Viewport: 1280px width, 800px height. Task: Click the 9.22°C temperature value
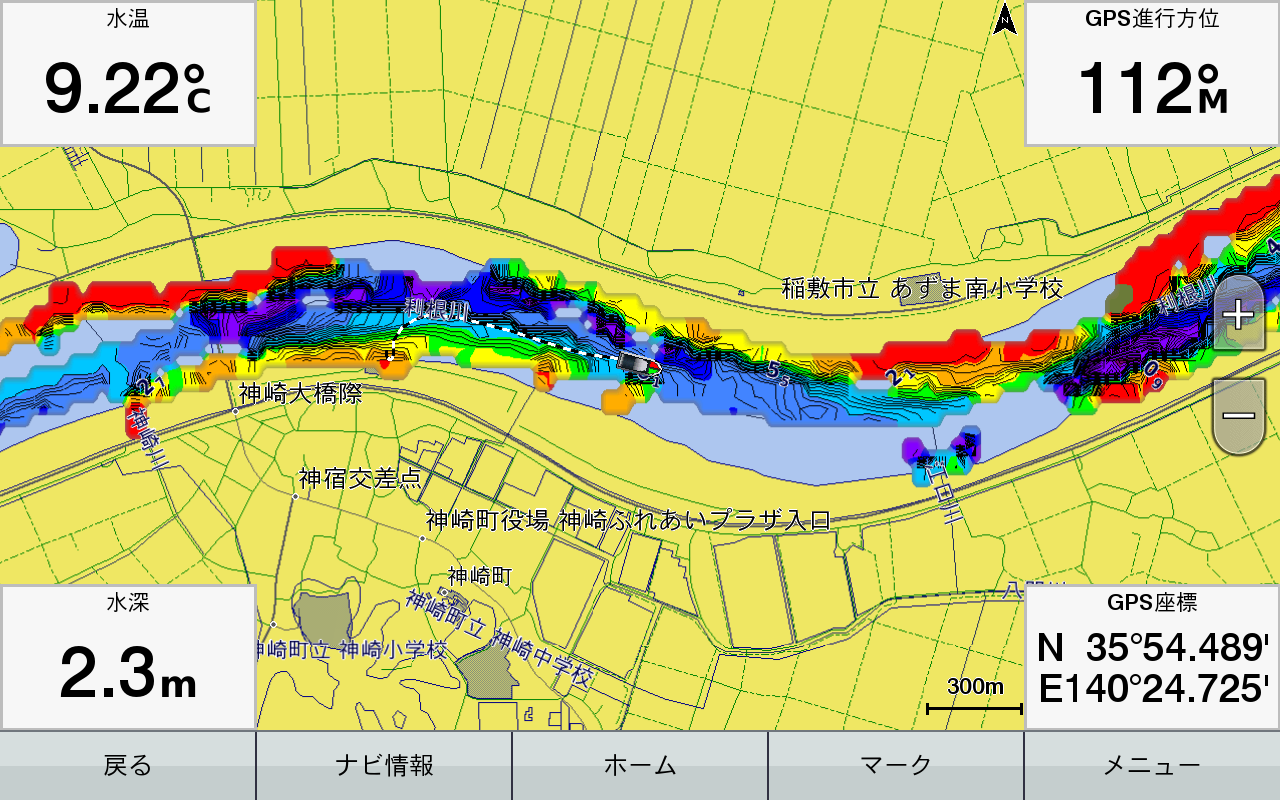click(x=128, y=90)
